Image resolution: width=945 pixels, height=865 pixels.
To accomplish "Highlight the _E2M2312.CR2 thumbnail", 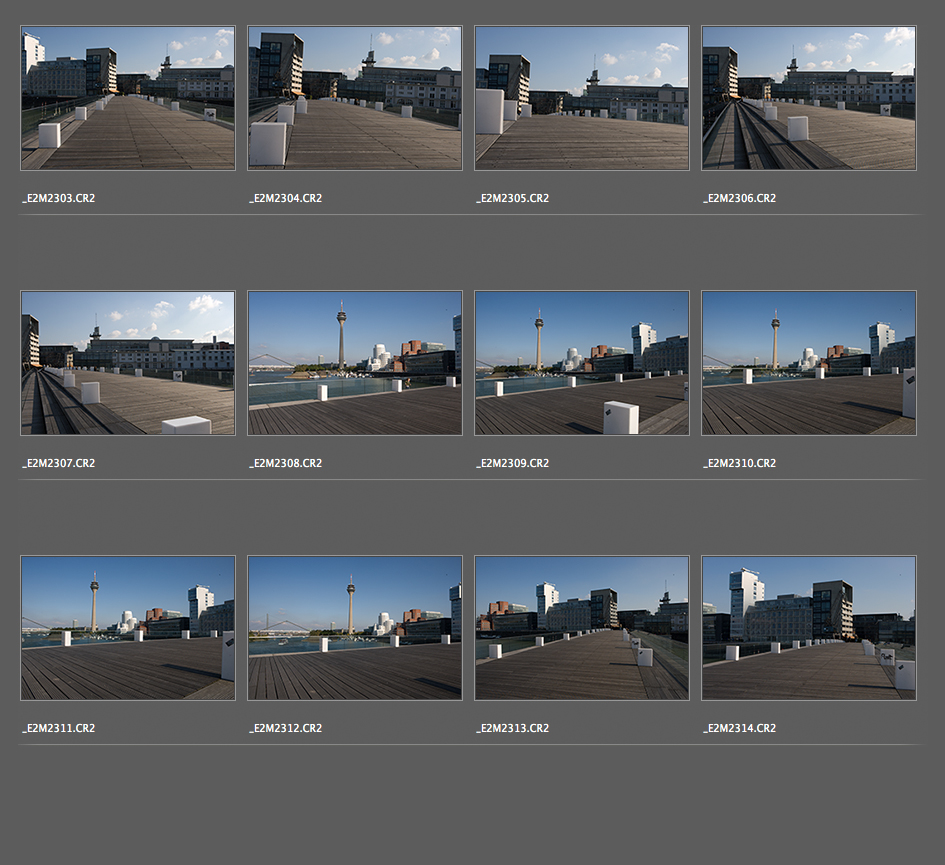I will (355, 628).
